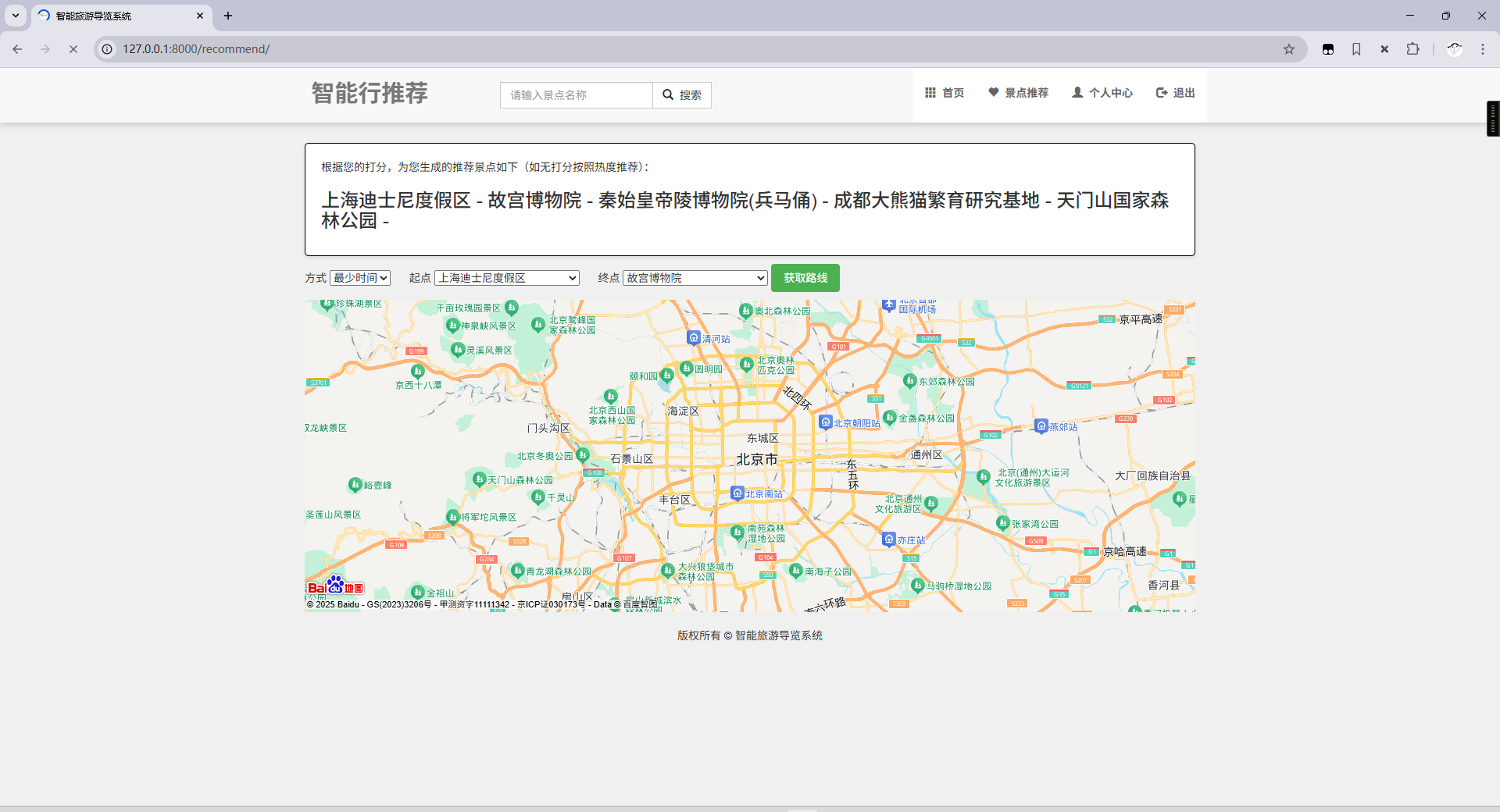Click the 奥北森林公园 marker
The height and width of the screenshot is (812, 1500).
(x=746, y=311)
